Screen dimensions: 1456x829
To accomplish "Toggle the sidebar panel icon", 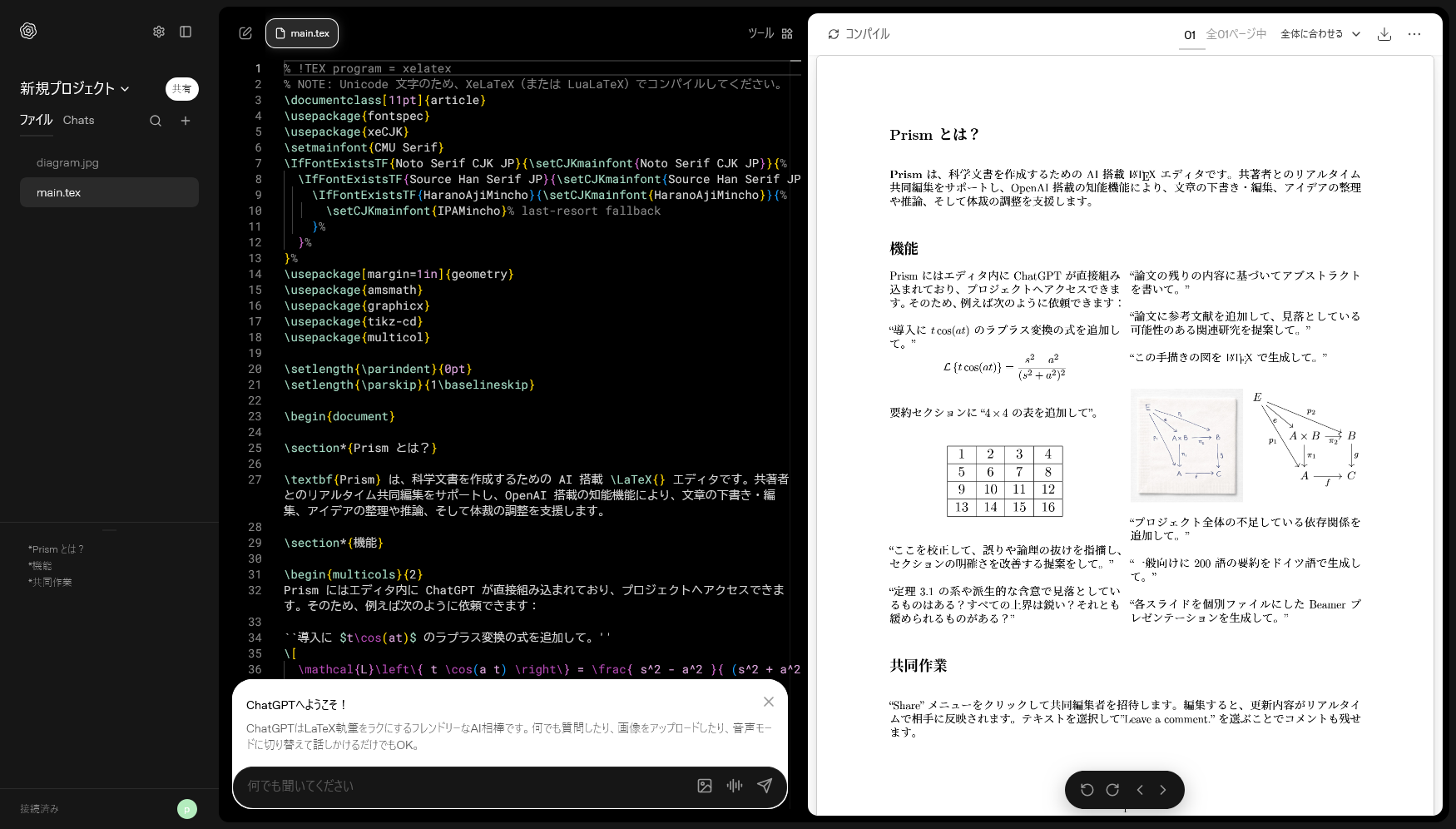I will pyautogui.click(x=186, y=31).
